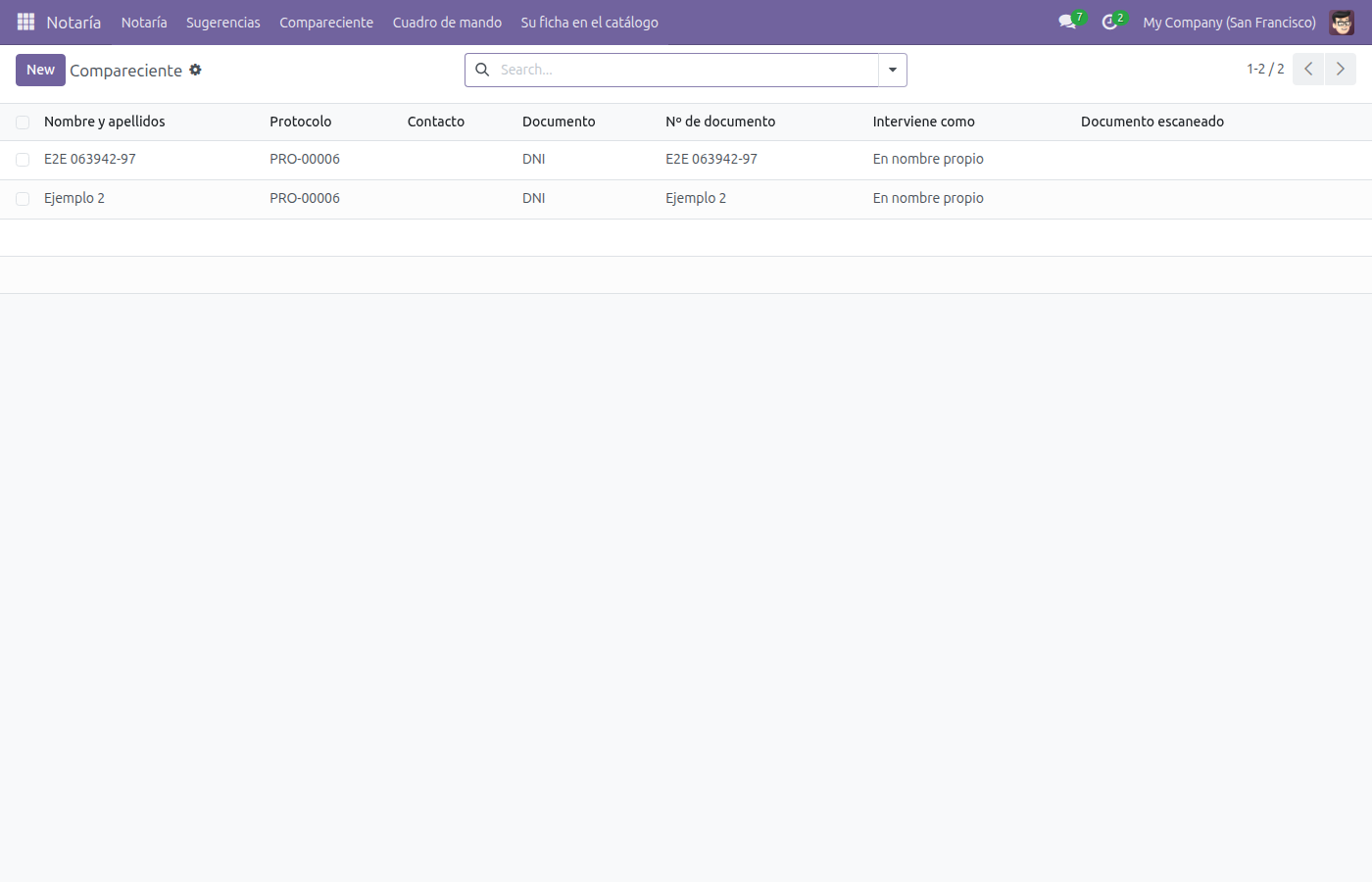The width and height of the screenshot is (1372, 882).
Task: Open the Compareciente settings gear
Action: [195, 70]
